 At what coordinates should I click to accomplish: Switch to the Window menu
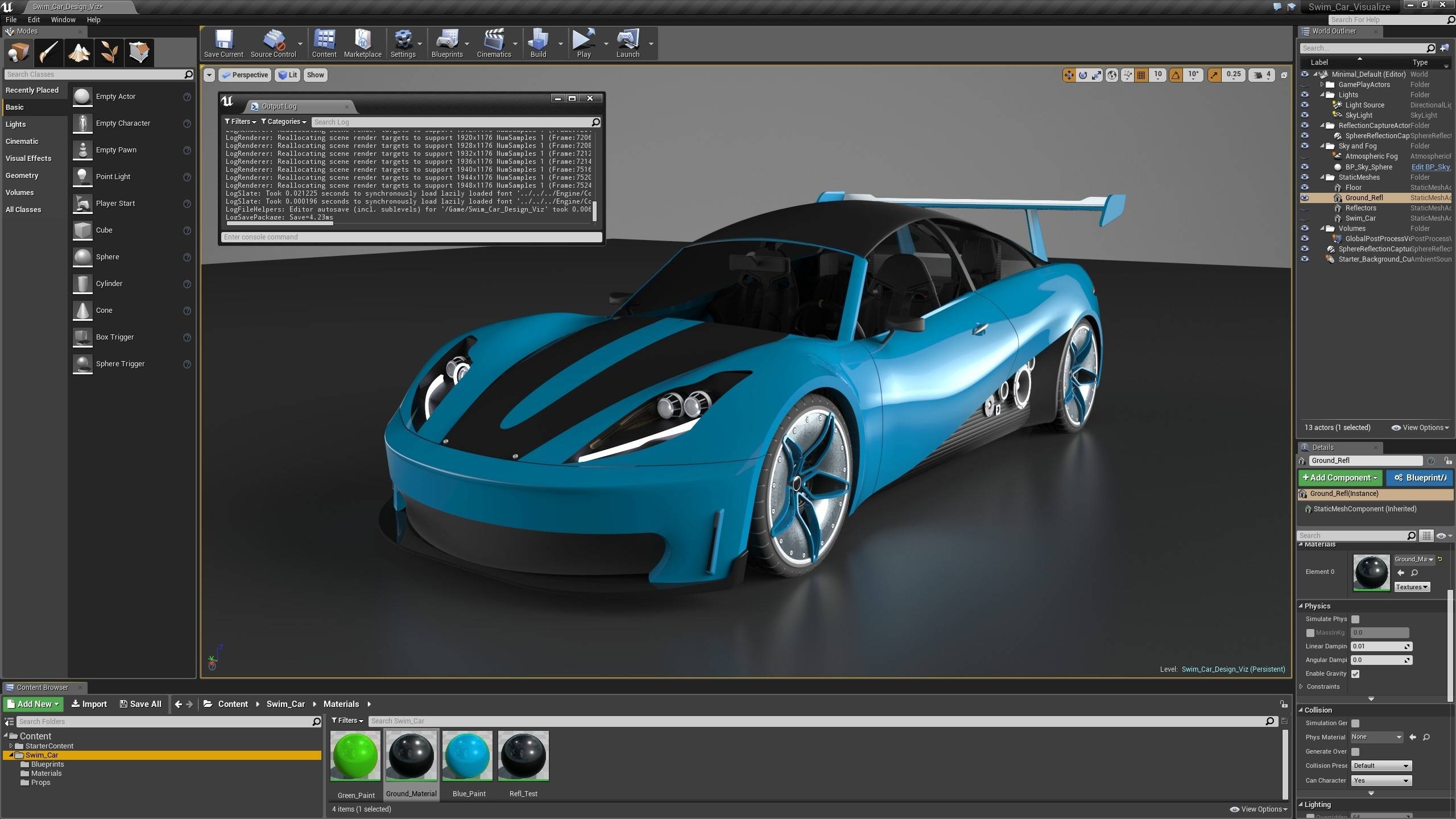pos(62,19)
